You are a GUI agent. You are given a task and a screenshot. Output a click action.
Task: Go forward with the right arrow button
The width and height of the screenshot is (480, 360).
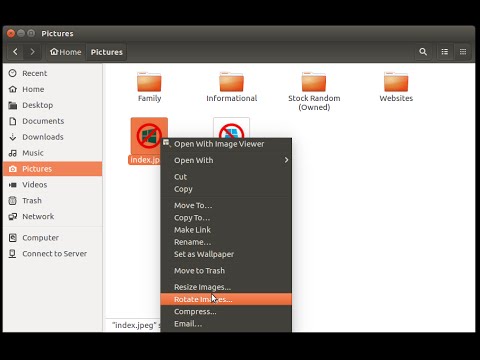coord(32,52)
